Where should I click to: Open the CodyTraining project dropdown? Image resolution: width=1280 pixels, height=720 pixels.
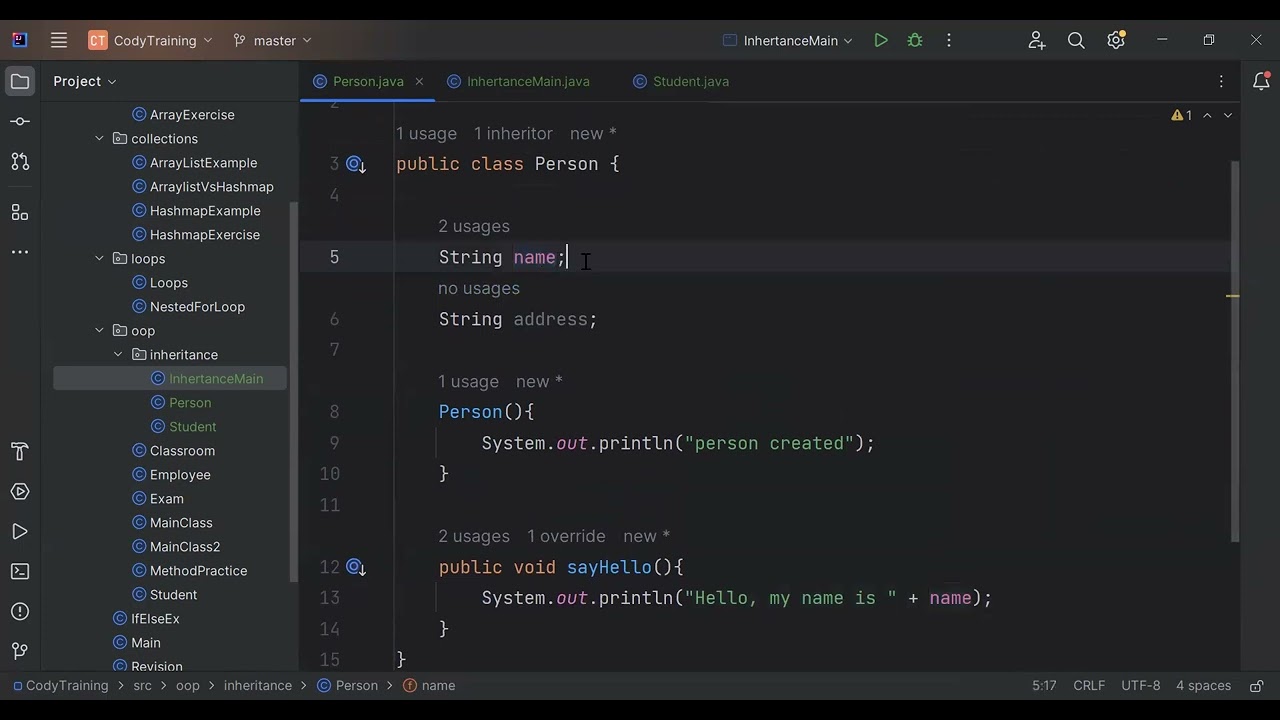pyautogui.click(x=150, y=40)
